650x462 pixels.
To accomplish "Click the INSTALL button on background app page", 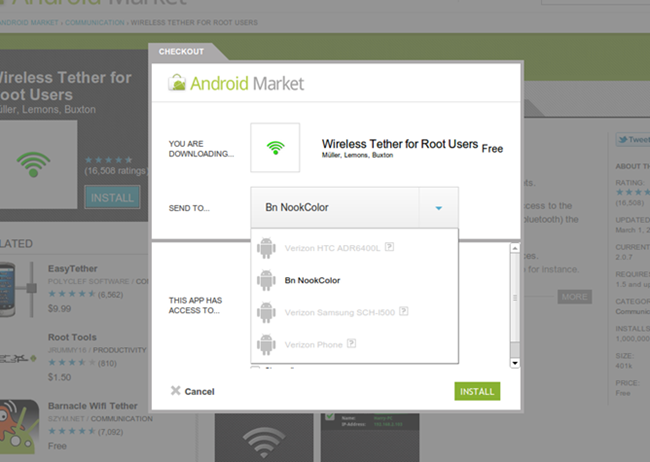I will pyautogui.click(x=112, y=198).
